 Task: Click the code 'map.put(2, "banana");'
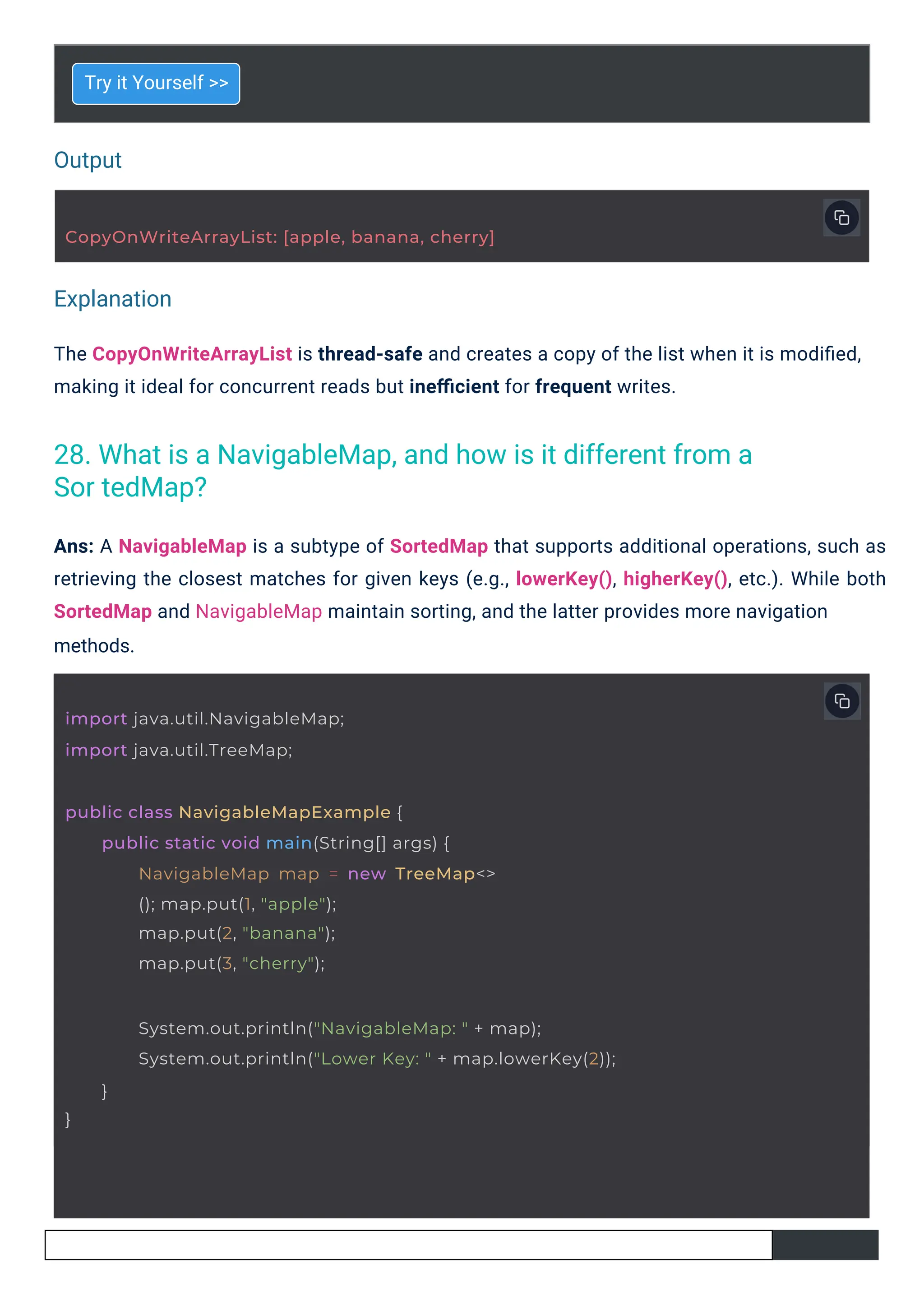(237, 934)
